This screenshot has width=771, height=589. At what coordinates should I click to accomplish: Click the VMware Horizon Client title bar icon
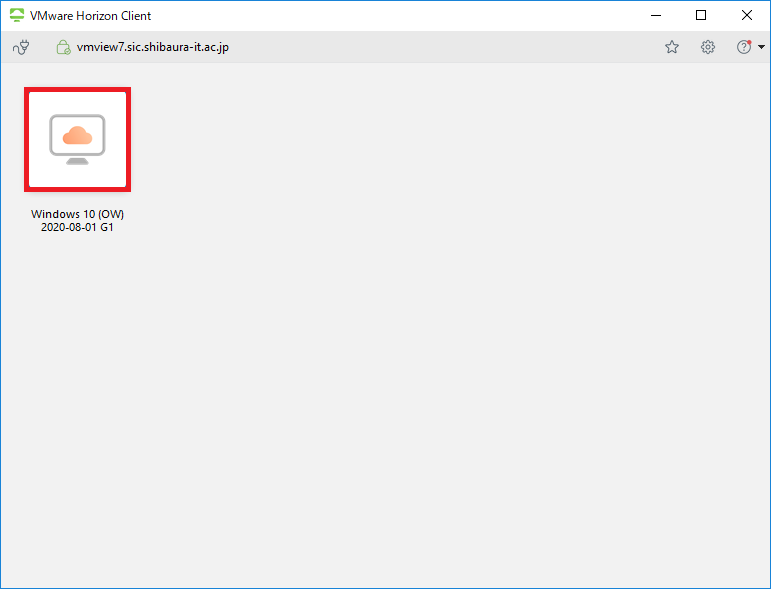[17, 15]
